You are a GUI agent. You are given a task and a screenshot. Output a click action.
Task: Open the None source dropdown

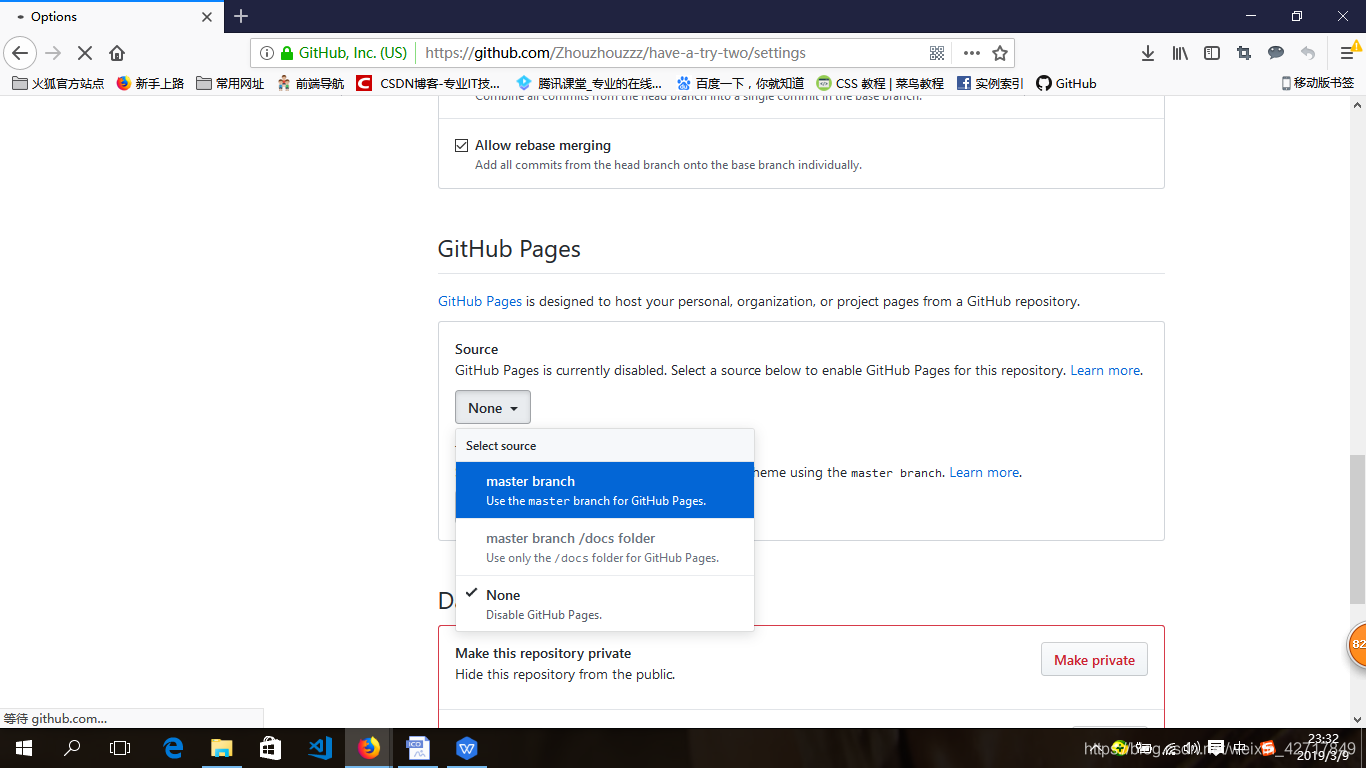[493, 408]
